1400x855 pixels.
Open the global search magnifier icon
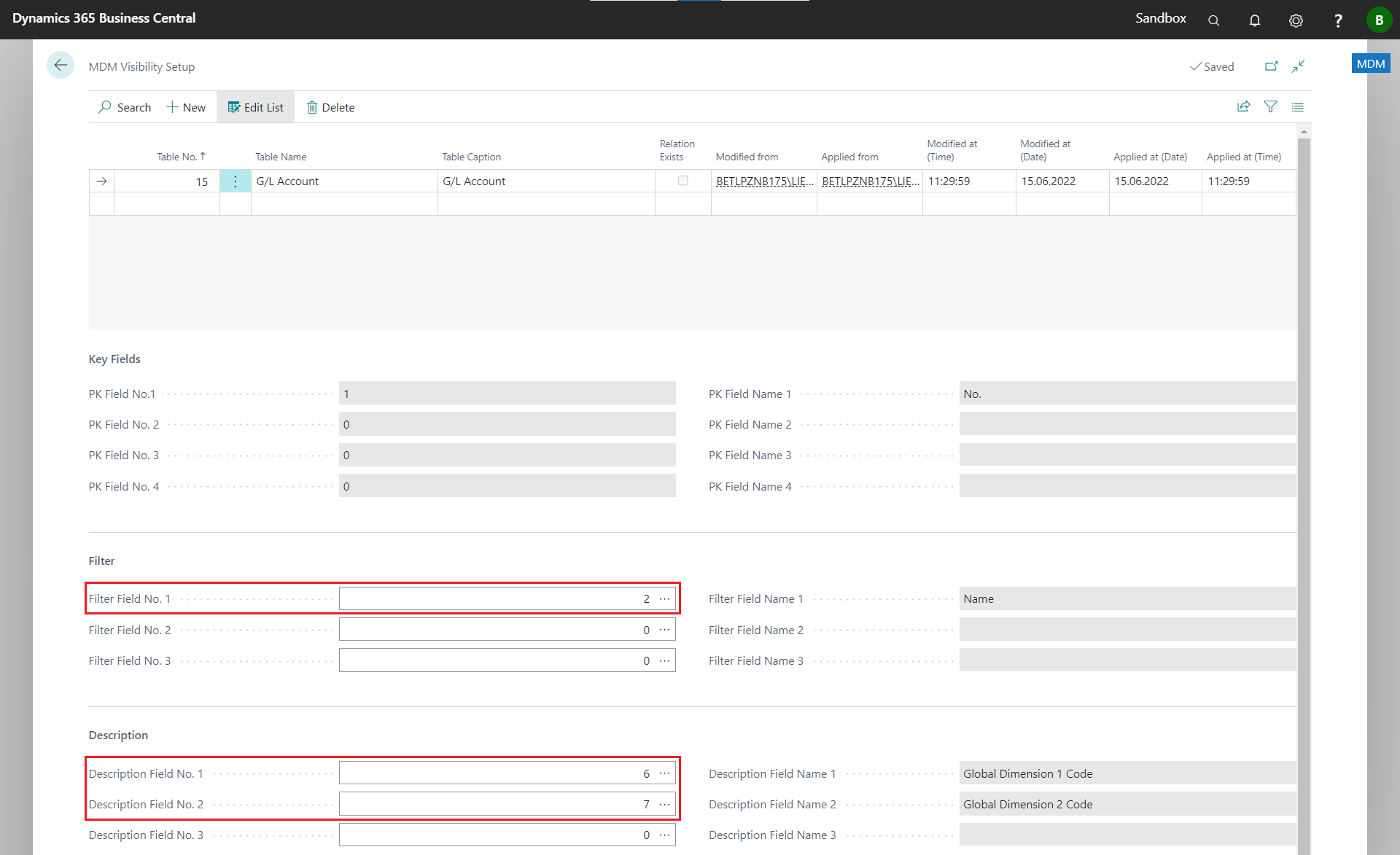(1213, 20)
